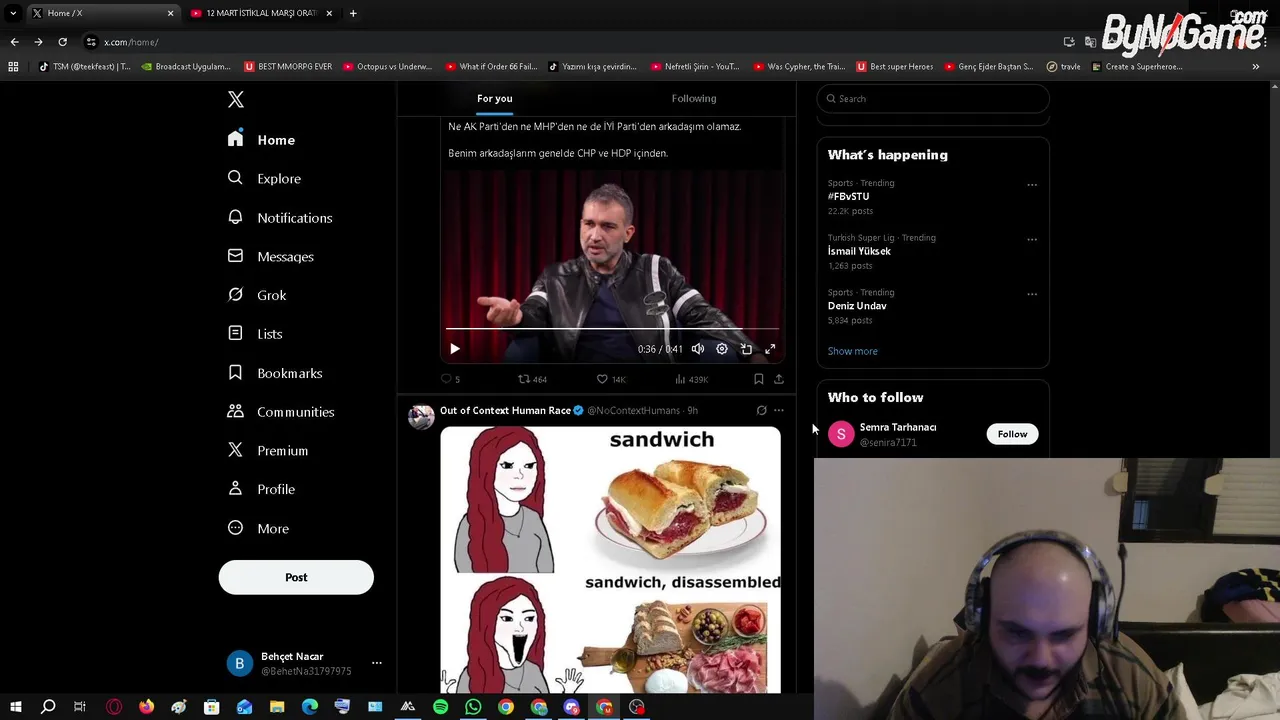
Task: Open Out of Context Human Race profile name
Action: 505,410
